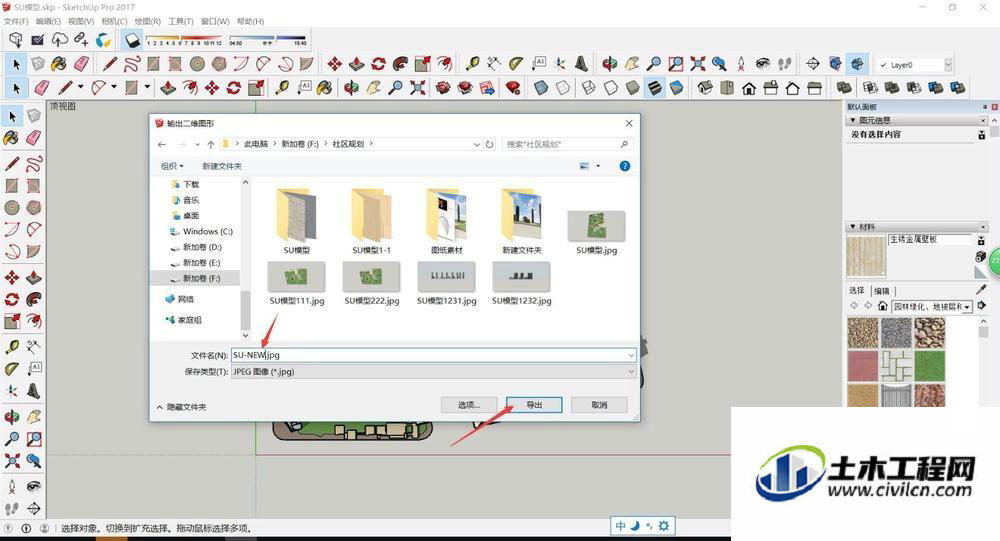Viewport: 1000px width, 541px height.
Task: Expand the Rectangle tool dropdown arrow in the third toolbar row
Action: (x=147, y=87)
